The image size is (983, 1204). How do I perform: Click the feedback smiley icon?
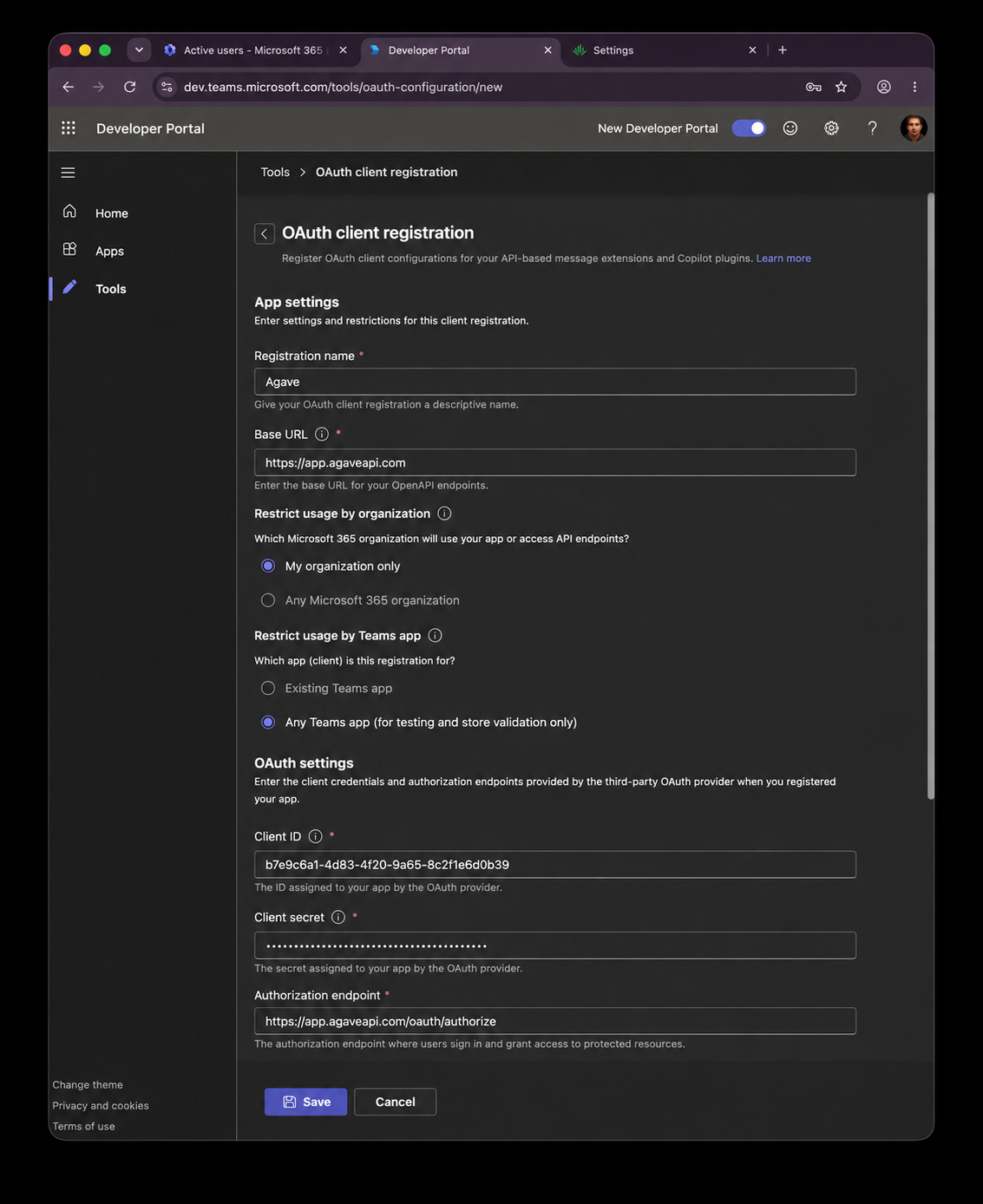790,128
